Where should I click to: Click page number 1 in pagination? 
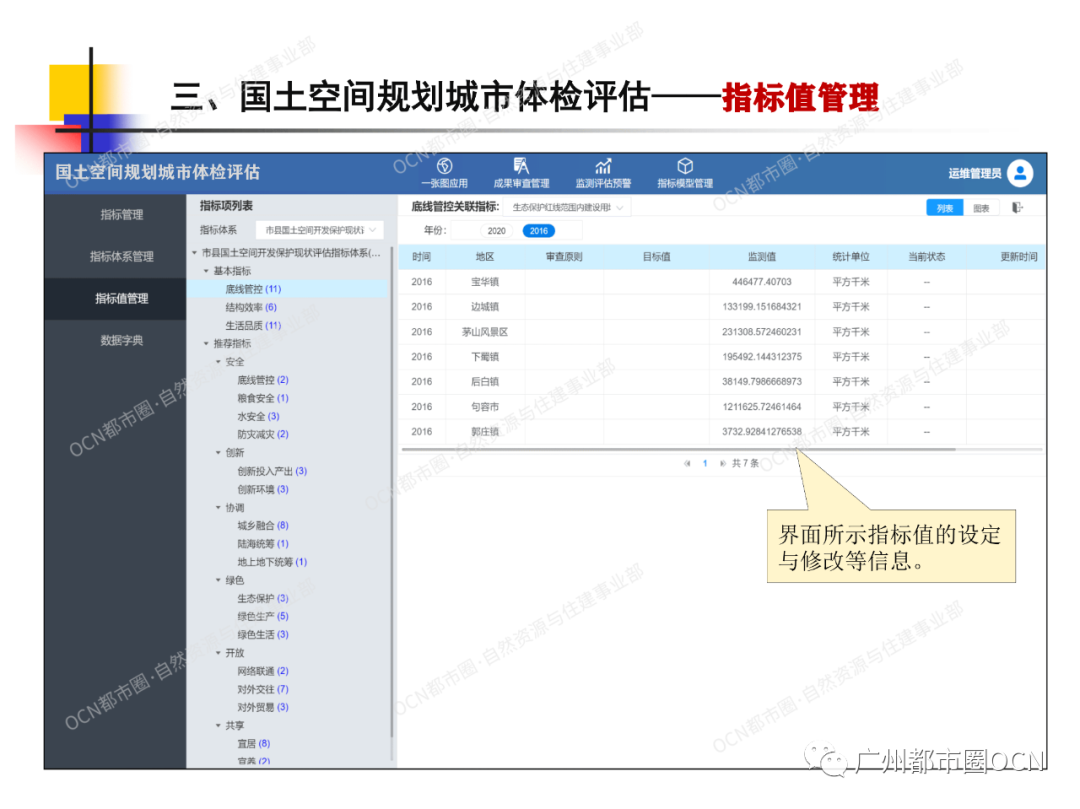coord(705,464)
